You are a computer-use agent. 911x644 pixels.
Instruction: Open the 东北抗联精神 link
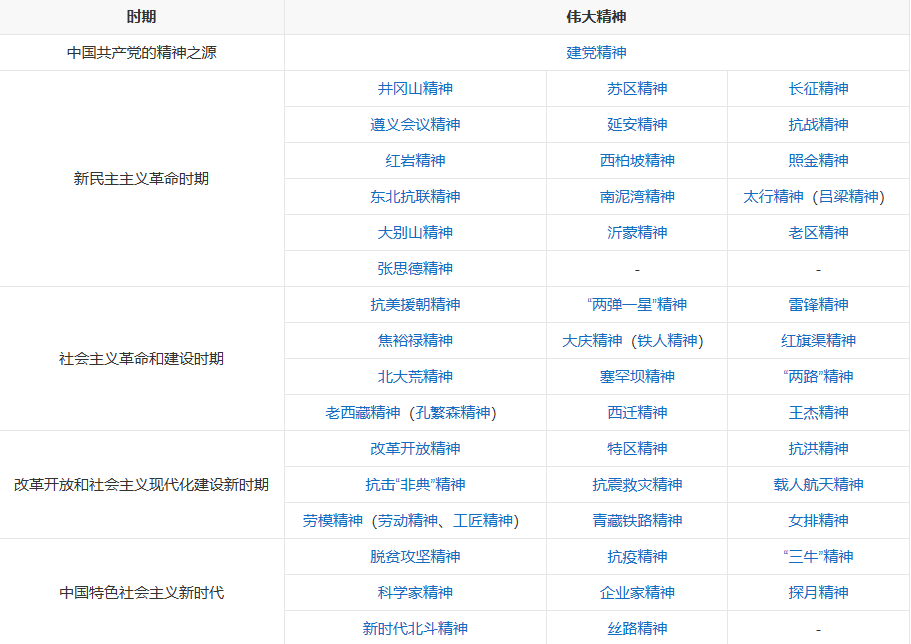415,197
